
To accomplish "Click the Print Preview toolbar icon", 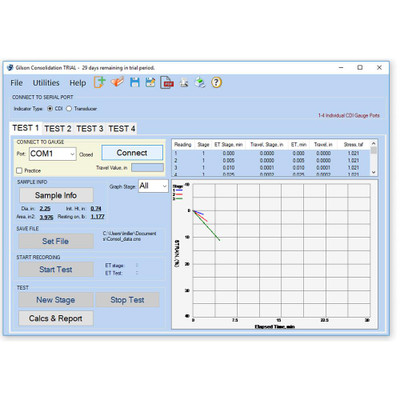I will 184,83.
